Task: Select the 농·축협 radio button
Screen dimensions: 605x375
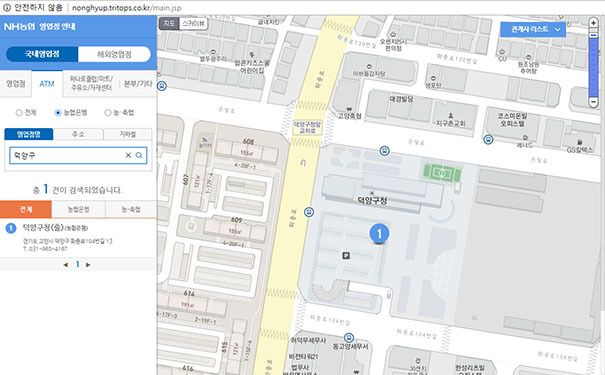Action: pos(108,113)
